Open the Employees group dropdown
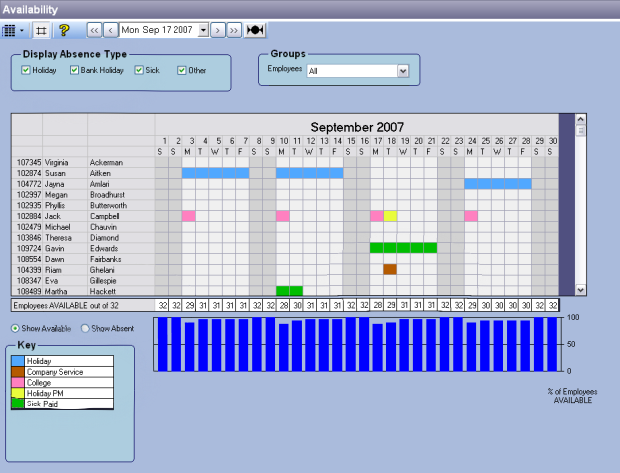 click(x=403, y=71)
